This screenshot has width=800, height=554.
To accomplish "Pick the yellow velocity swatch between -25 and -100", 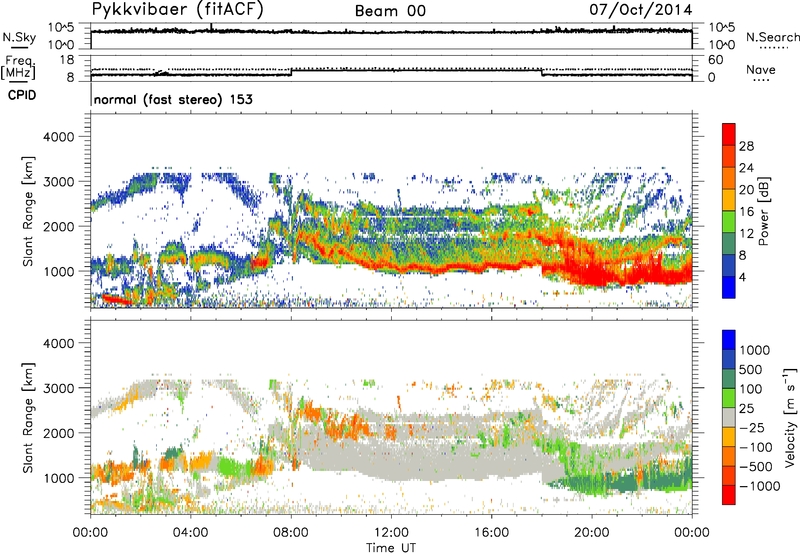I will (x=729, y=437).
